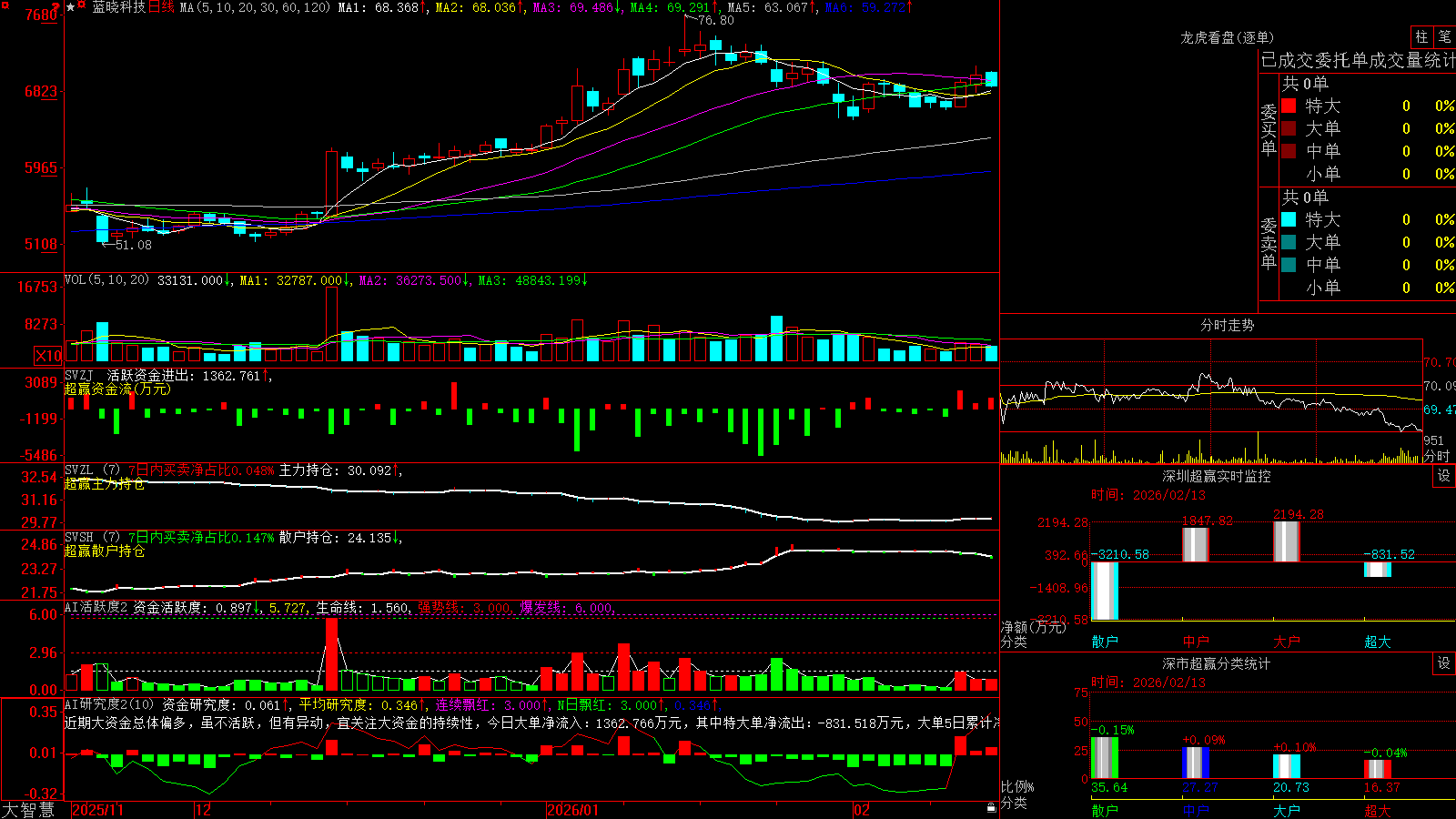Click the 龙虎看盘(逐单) panel title

[x=1227, y=37]
